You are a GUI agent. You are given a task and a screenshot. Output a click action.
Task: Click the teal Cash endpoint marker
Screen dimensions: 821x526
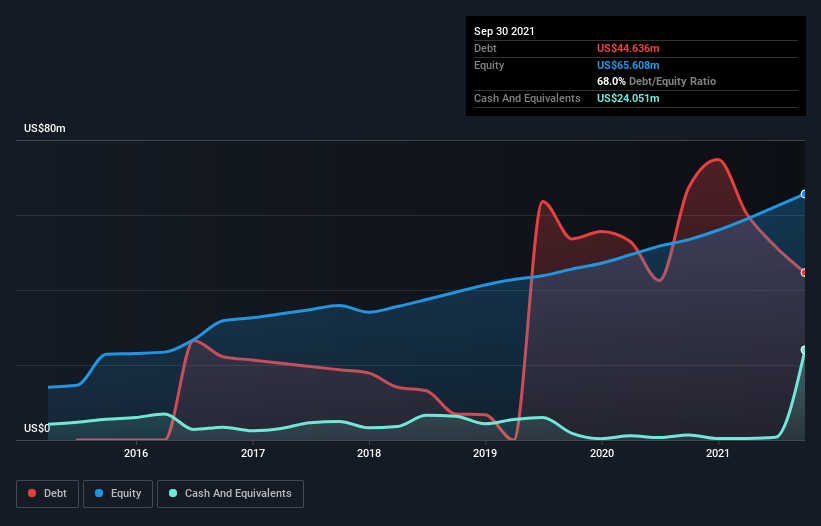(804, 350)
